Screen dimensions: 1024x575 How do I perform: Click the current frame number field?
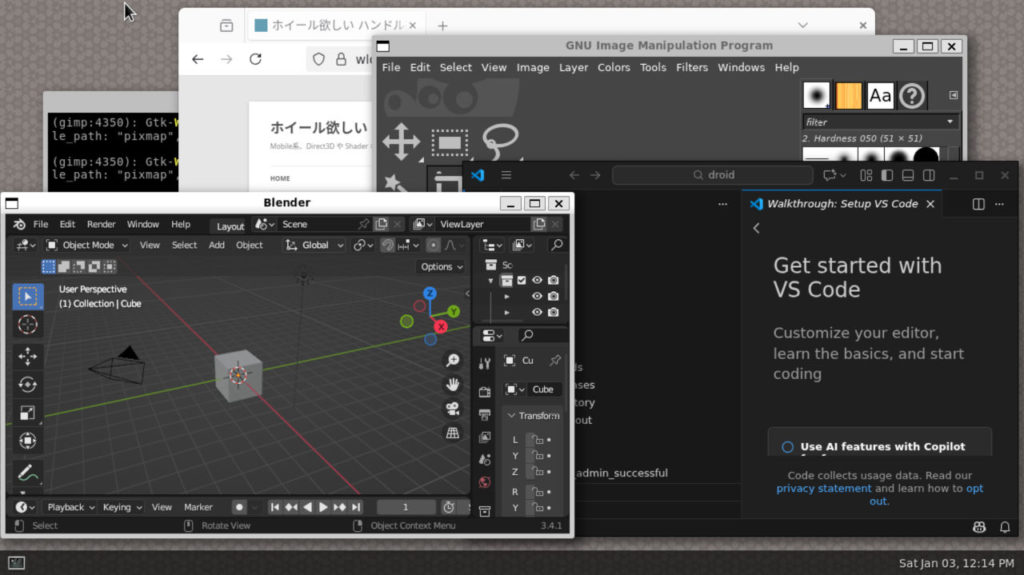click(x=406, y=507)
